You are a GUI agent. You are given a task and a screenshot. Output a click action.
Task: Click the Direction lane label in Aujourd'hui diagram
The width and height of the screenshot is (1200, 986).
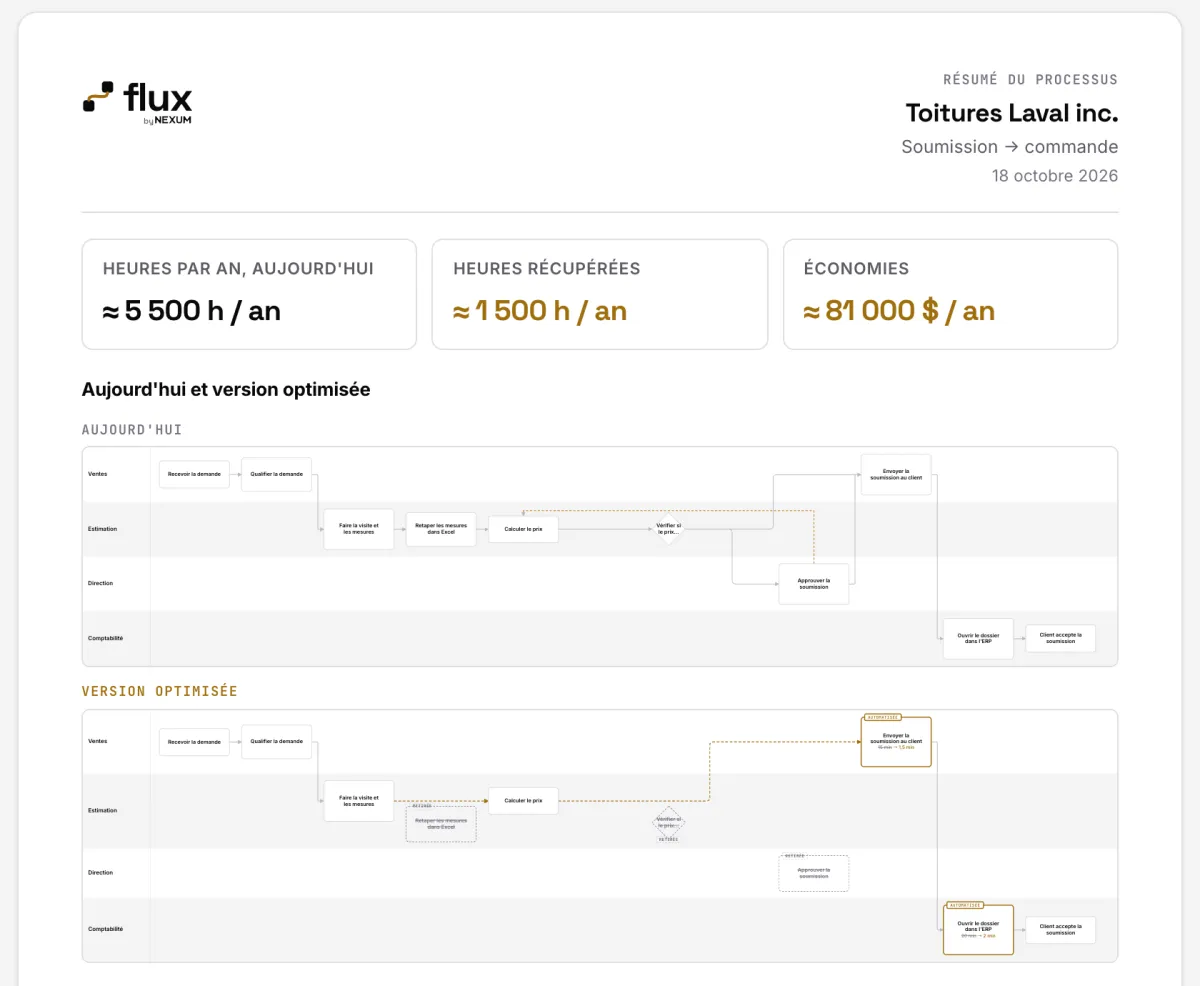click(x=100, y=583)
